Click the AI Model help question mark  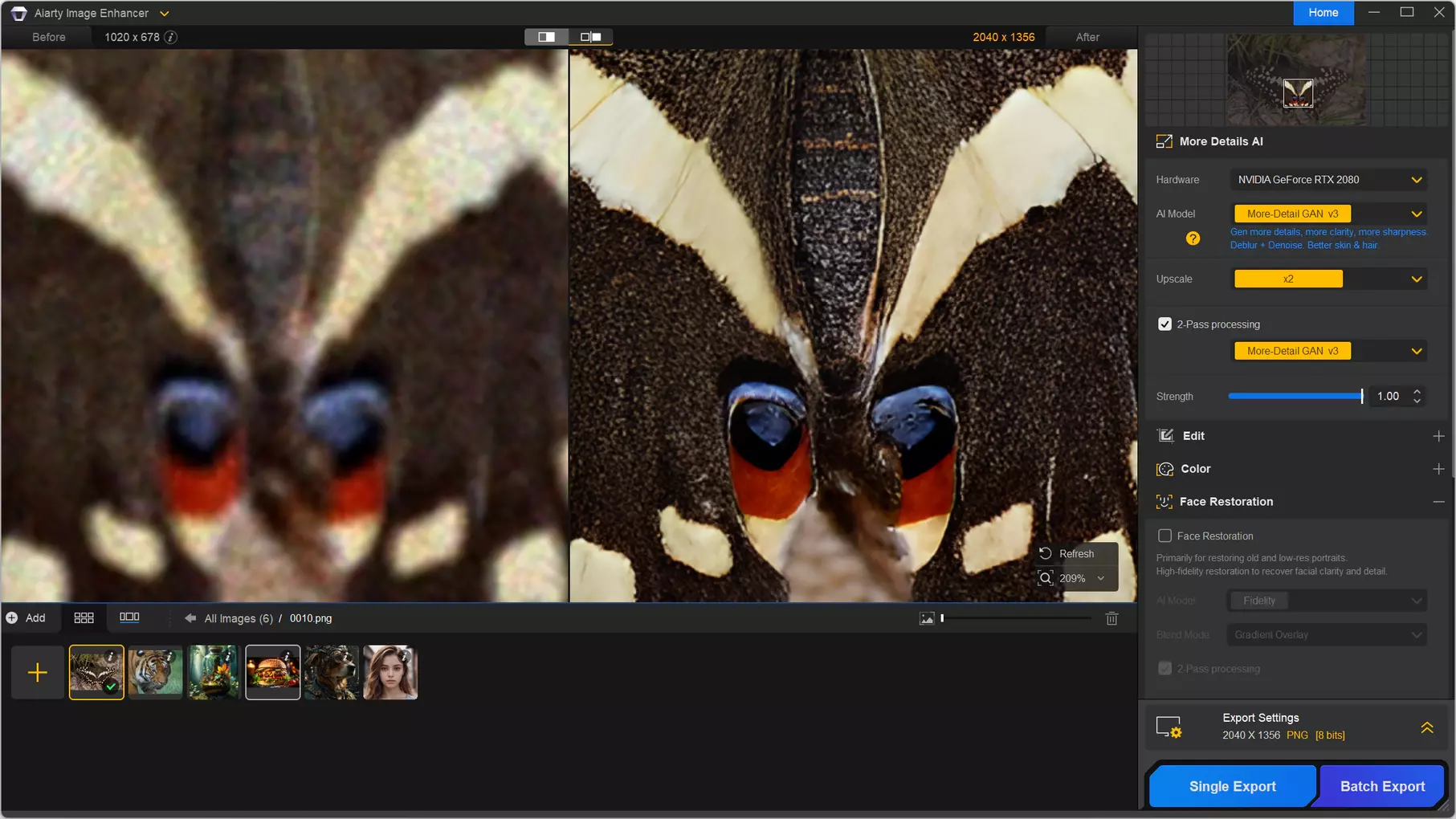(x=1193, y=238)
